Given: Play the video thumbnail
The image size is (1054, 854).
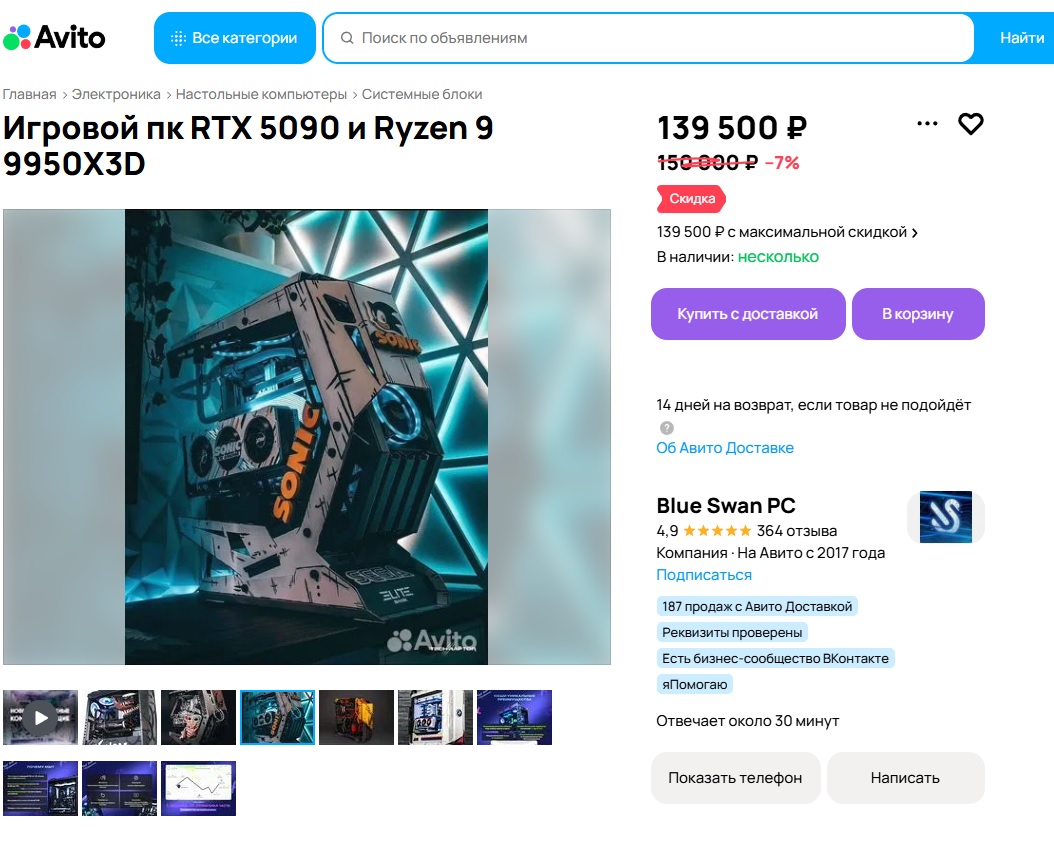Looking at the screenshot, I should point(40,717).
